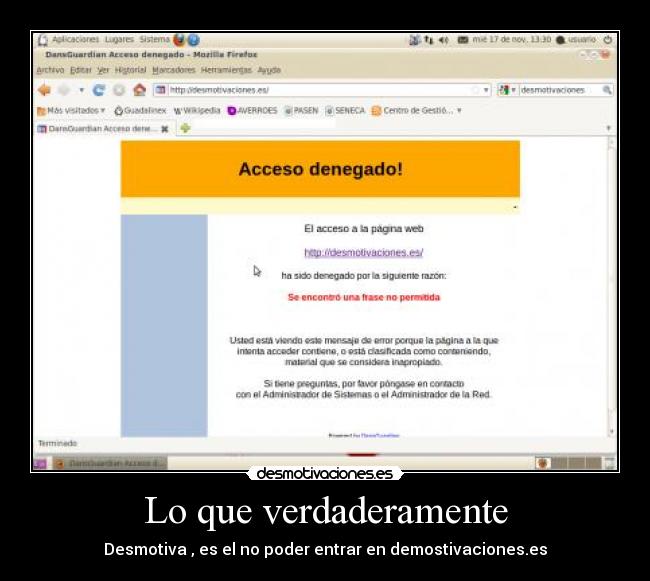Click the Acceso denegado! heading
This screenshot has height=581, width=650.
[320, 169]
